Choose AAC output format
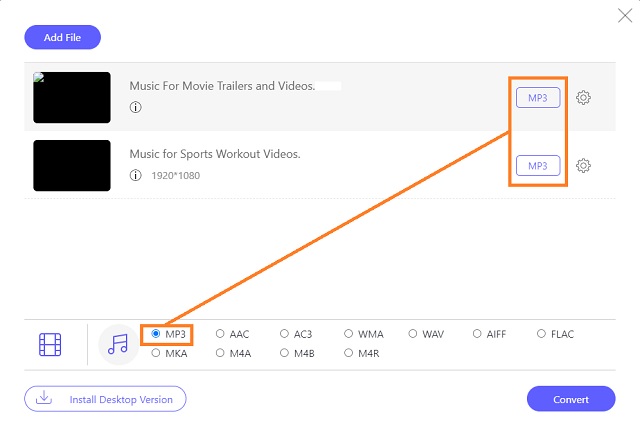Screen dimensions: 640x432 [x=220, y=334]
